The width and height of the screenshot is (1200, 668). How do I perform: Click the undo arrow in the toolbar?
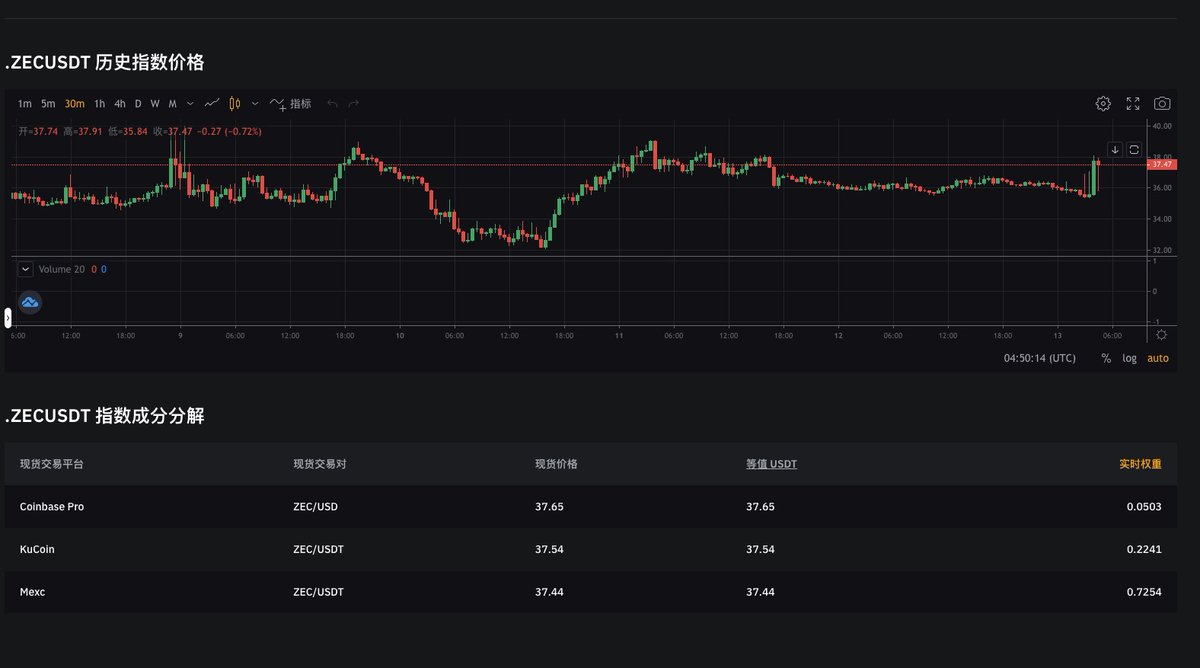pyautogui.click(x=333, y=103)
